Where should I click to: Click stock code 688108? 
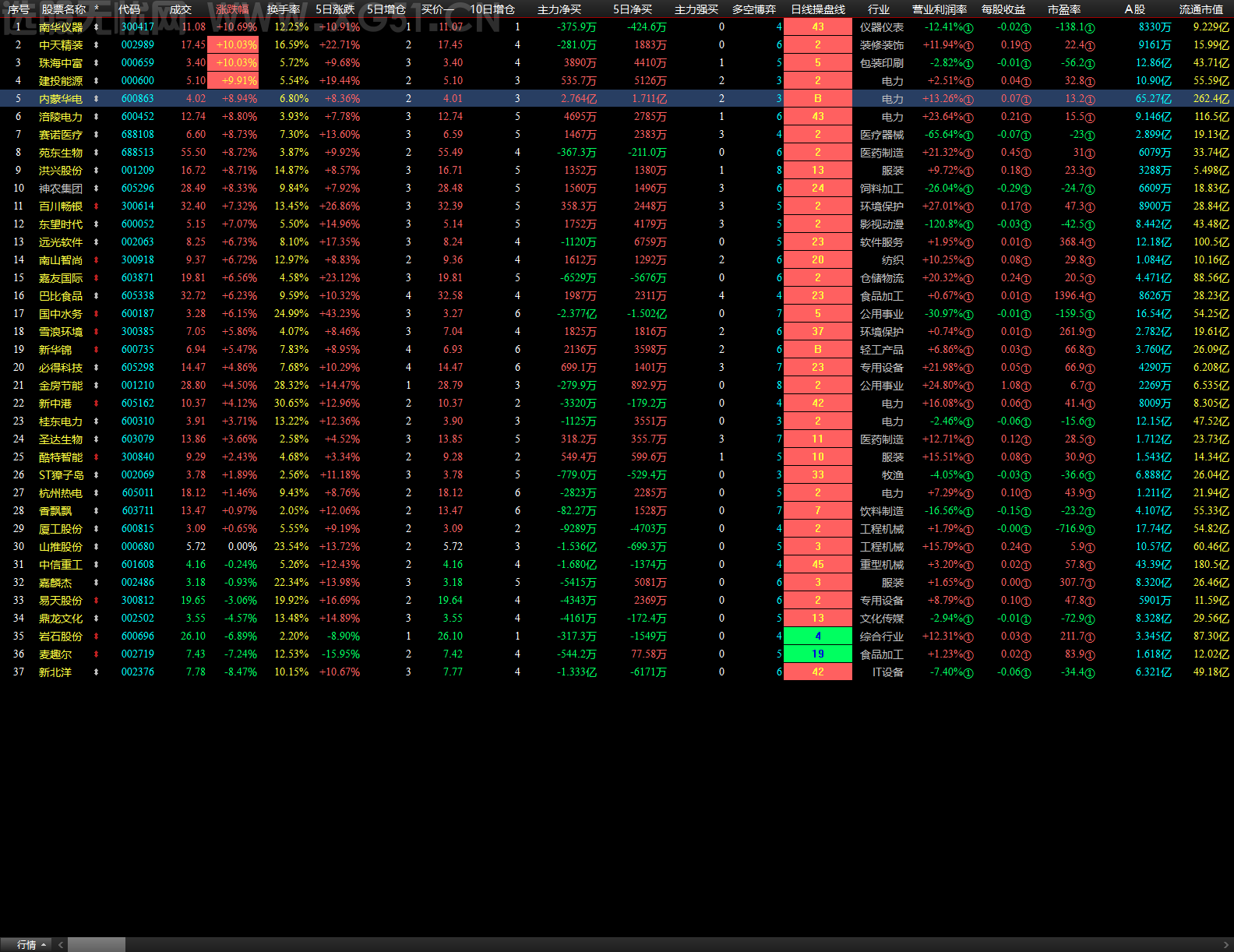tap(138, 135)
